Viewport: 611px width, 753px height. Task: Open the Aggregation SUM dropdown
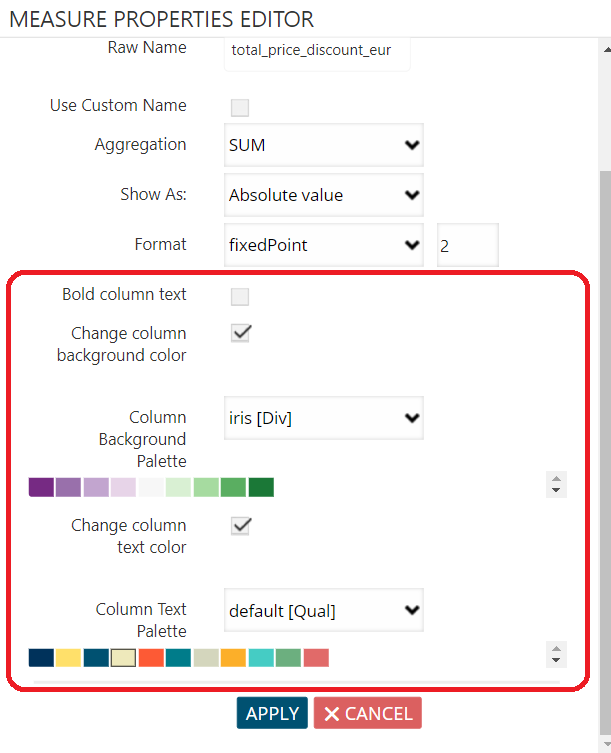[324, 145]
